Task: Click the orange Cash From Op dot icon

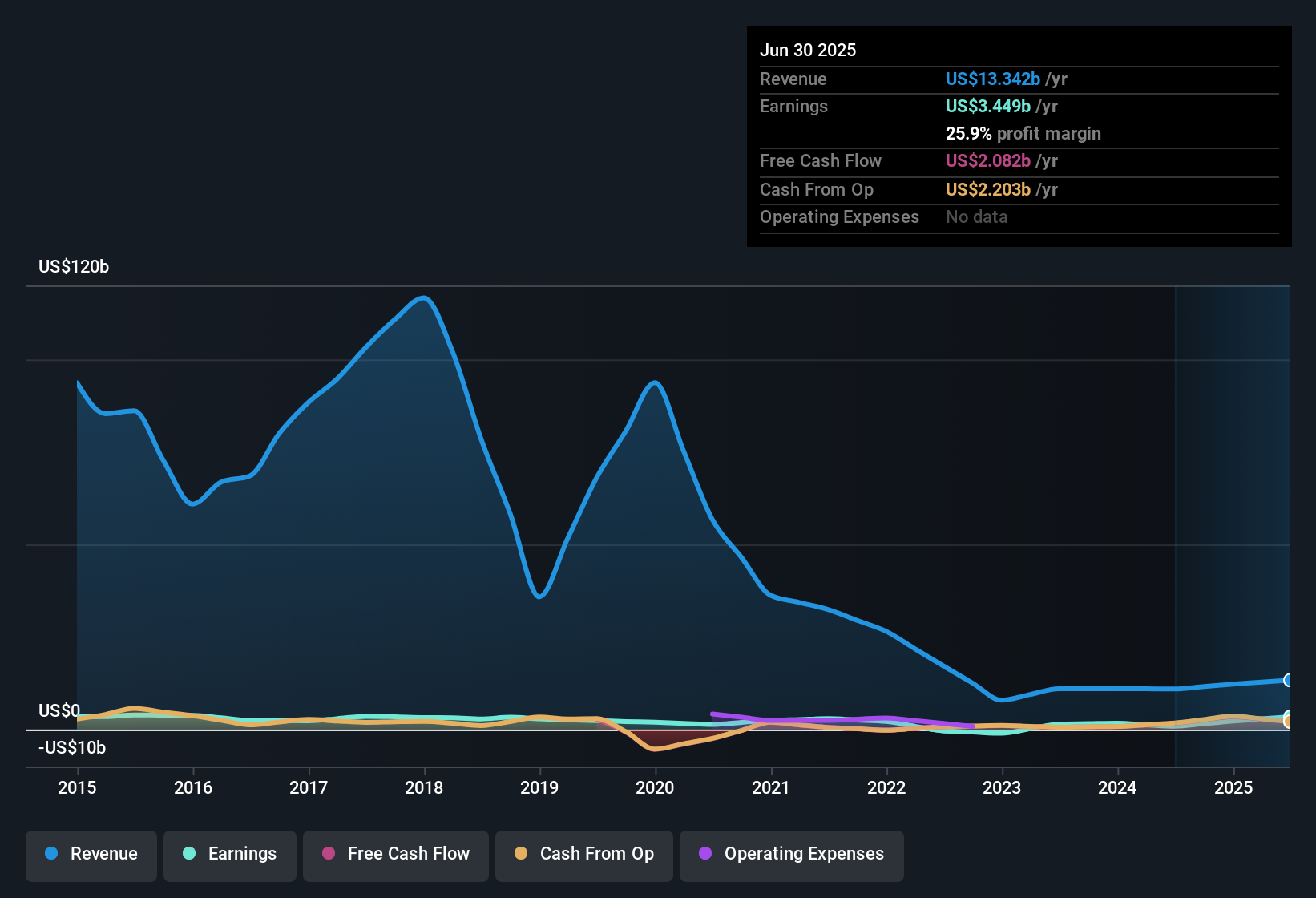Action: pos(522,854)
